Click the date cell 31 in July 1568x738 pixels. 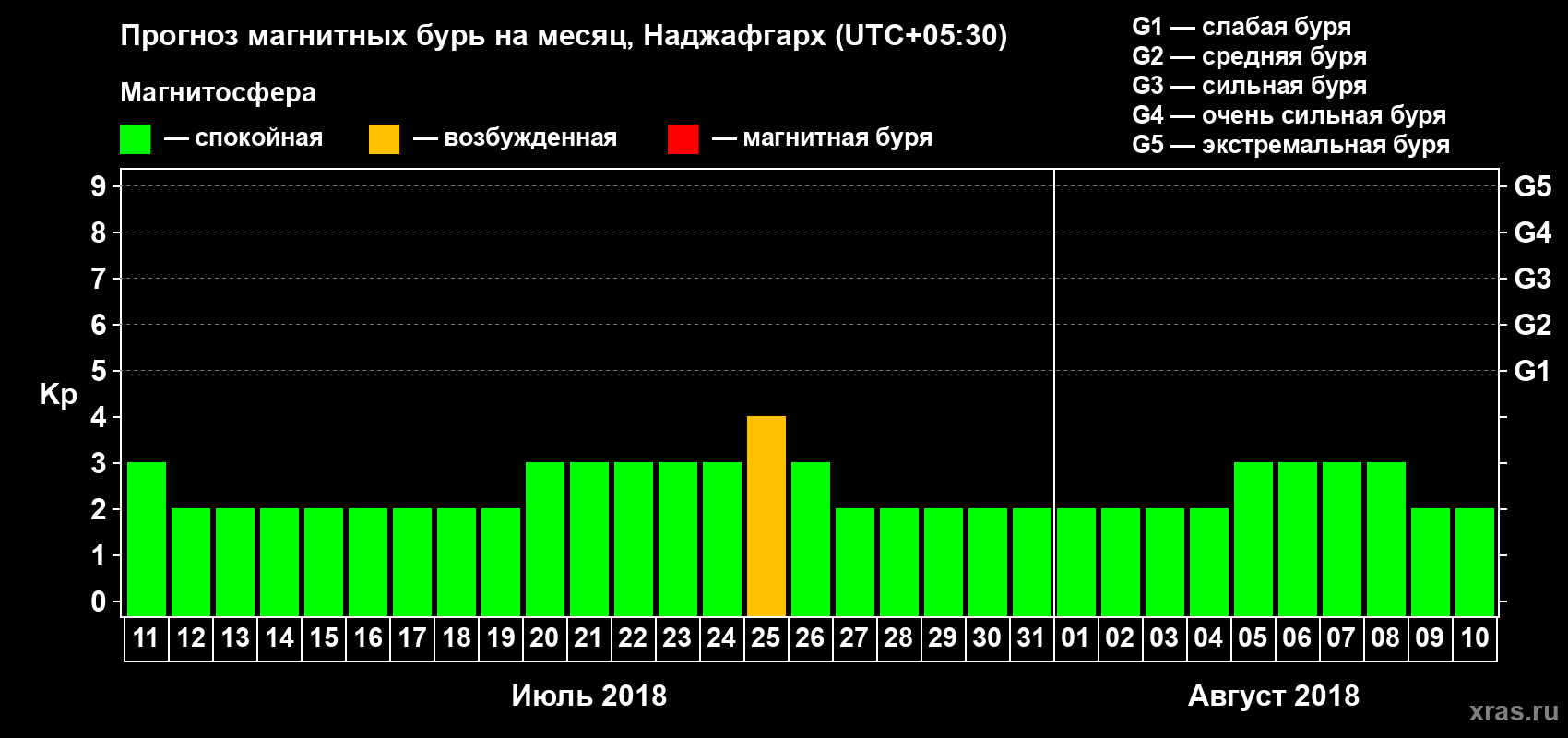pos(1031,638)
